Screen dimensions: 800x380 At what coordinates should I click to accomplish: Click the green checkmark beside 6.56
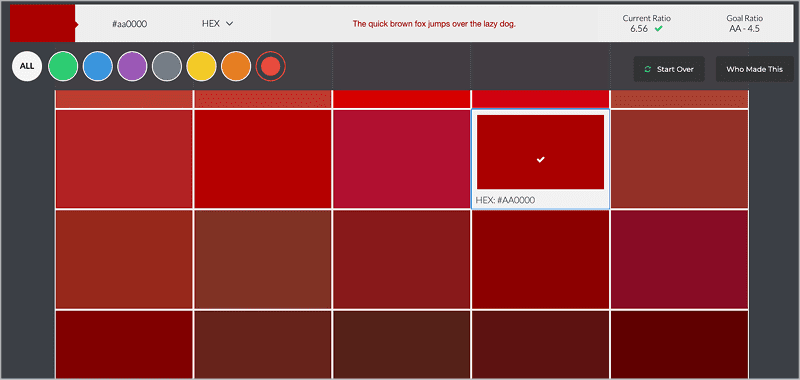(659, 29)
